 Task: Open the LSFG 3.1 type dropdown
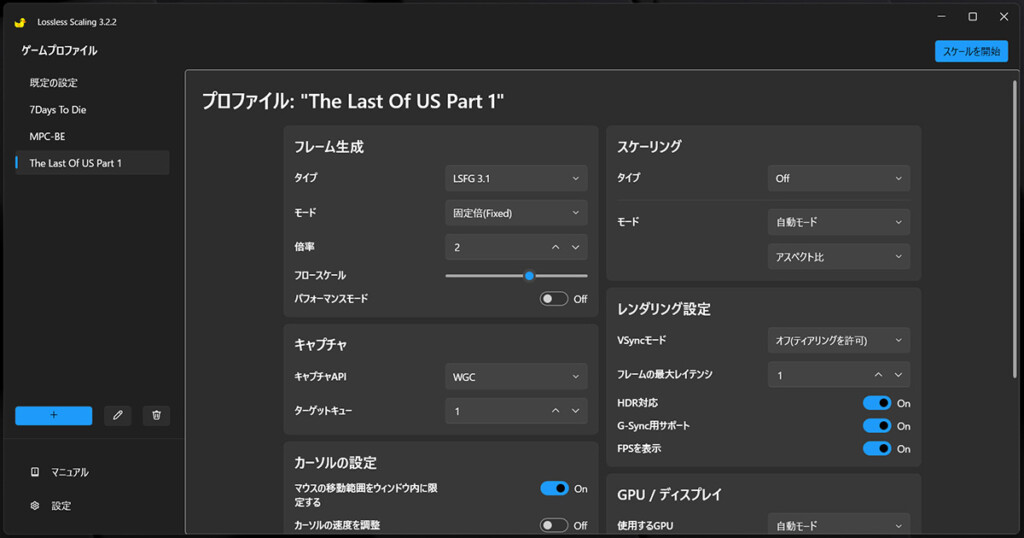[516, 178]
